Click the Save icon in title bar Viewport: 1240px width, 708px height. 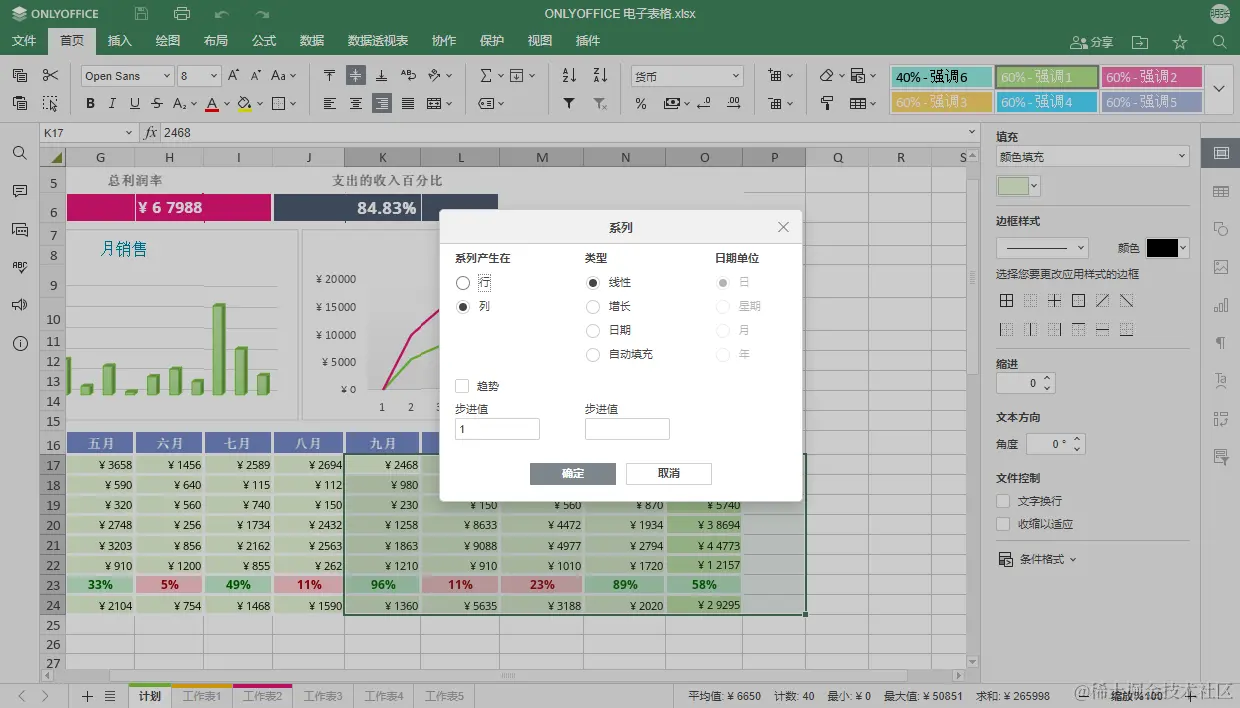pyautogui.click(x=141, y=14)
